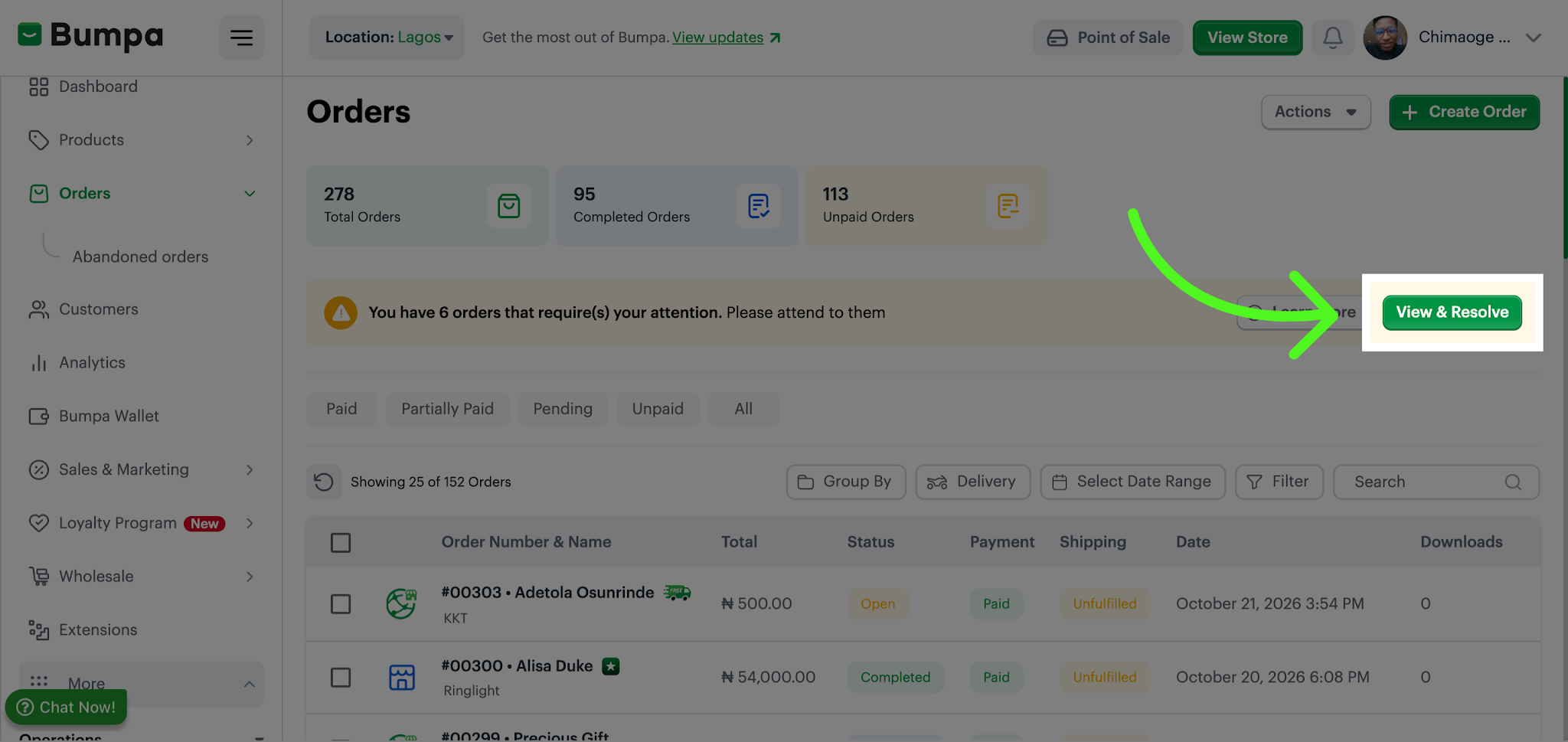Select order #00303 checkbox
This screenshot has height=742, width=1568.
coord(341,603)
